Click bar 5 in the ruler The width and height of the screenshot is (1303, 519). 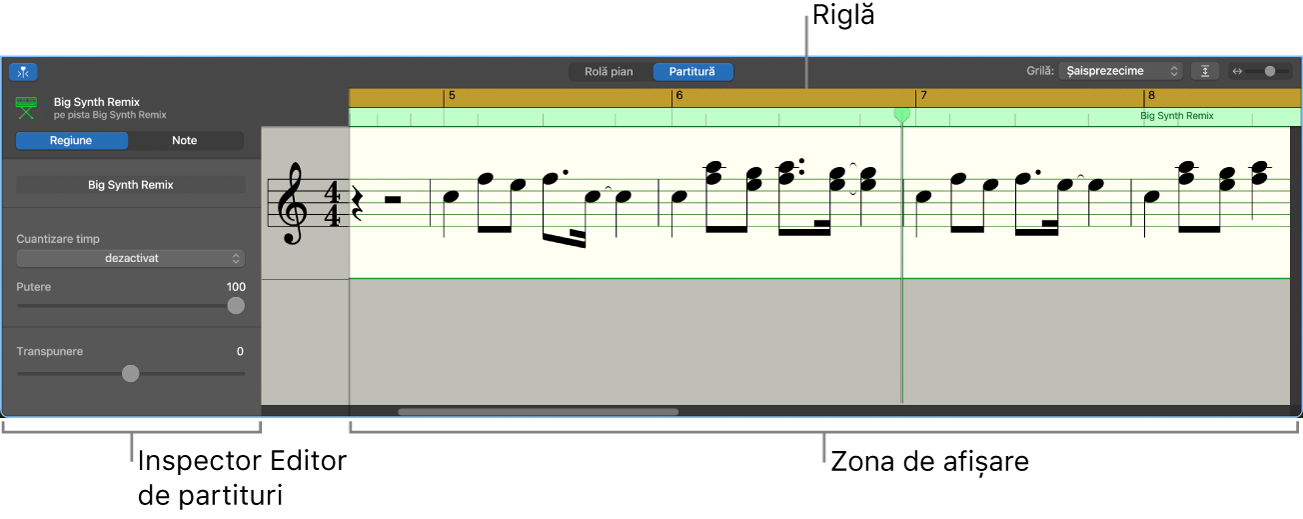tap(451, 96)
